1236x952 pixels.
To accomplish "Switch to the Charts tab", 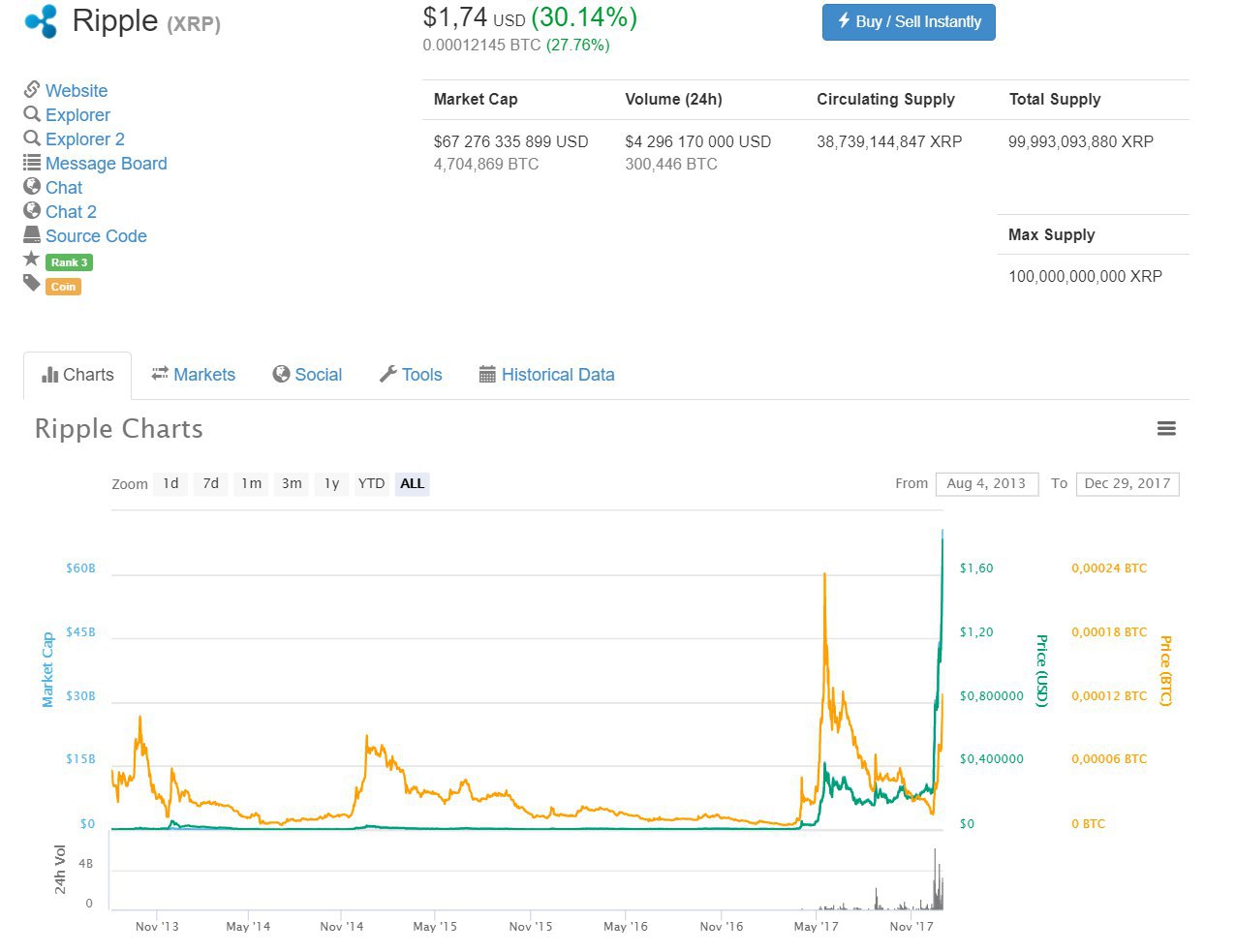I will tap(77, 375).
